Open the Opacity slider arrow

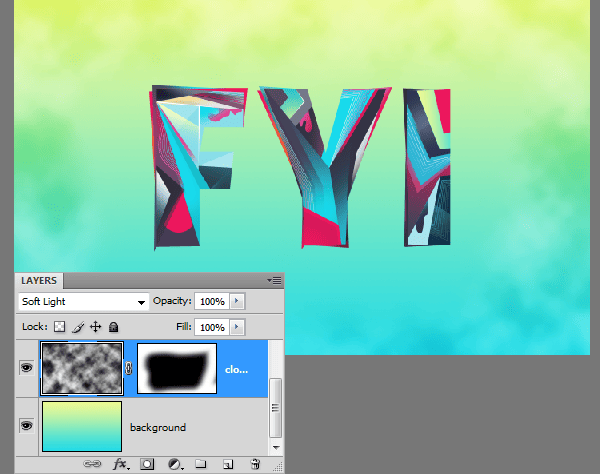coord(236,301)
